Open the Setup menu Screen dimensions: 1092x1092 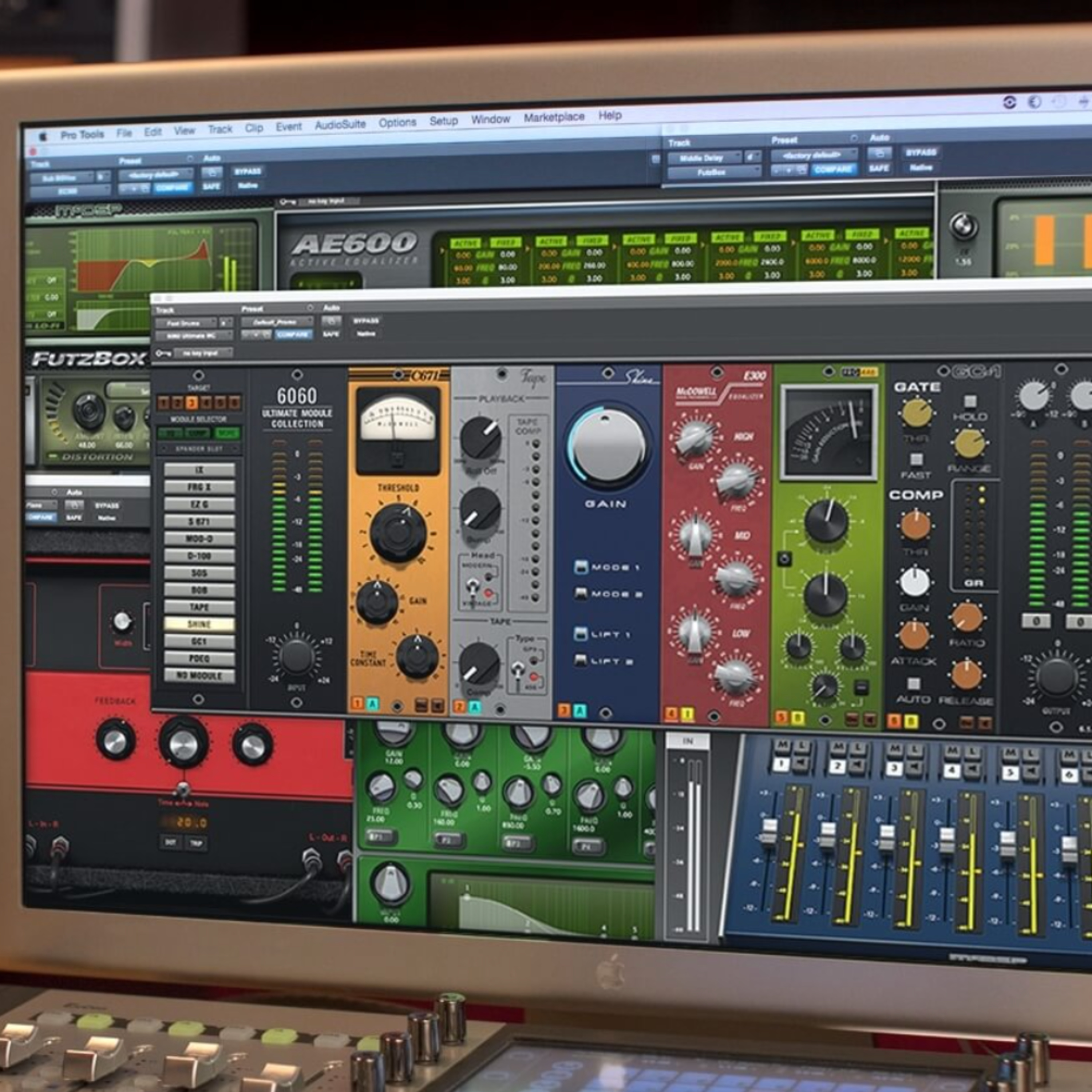[x=444, y=121]
